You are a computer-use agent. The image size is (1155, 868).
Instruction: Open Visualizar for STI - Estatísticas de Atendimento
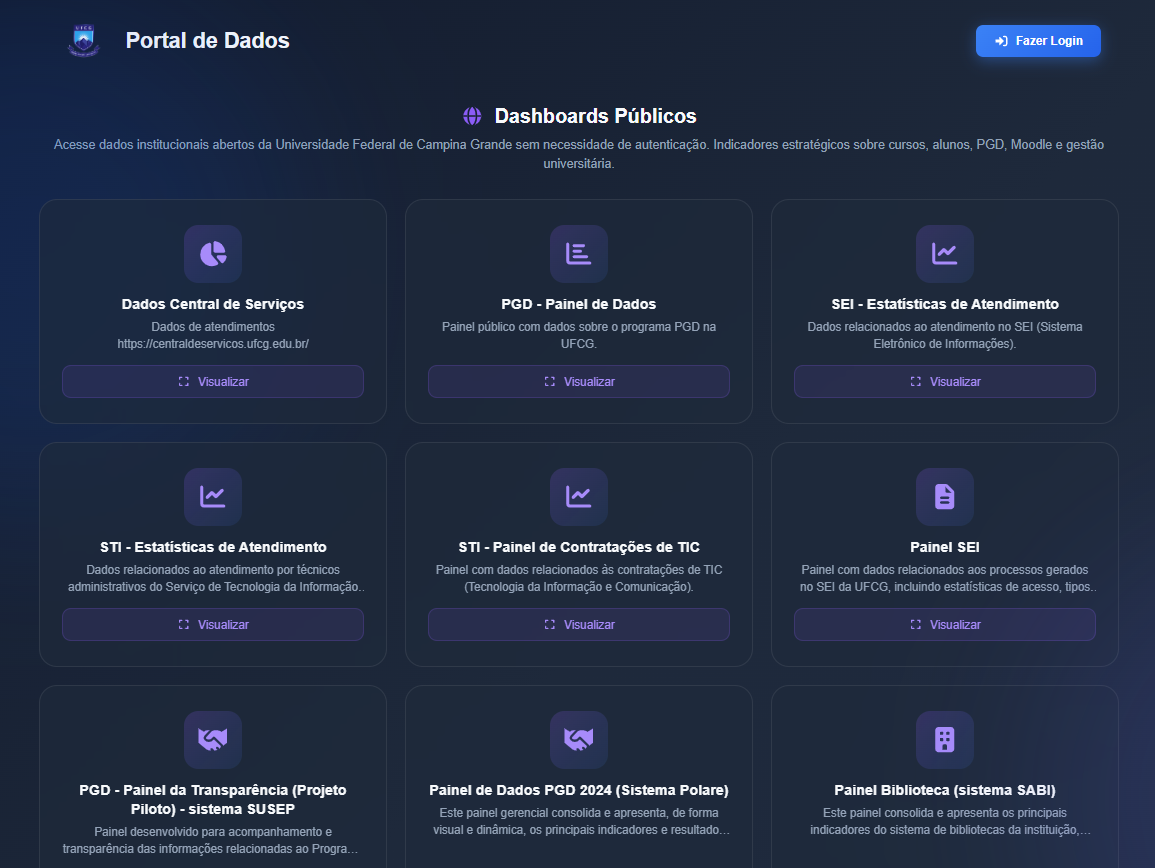click(213, 625)
